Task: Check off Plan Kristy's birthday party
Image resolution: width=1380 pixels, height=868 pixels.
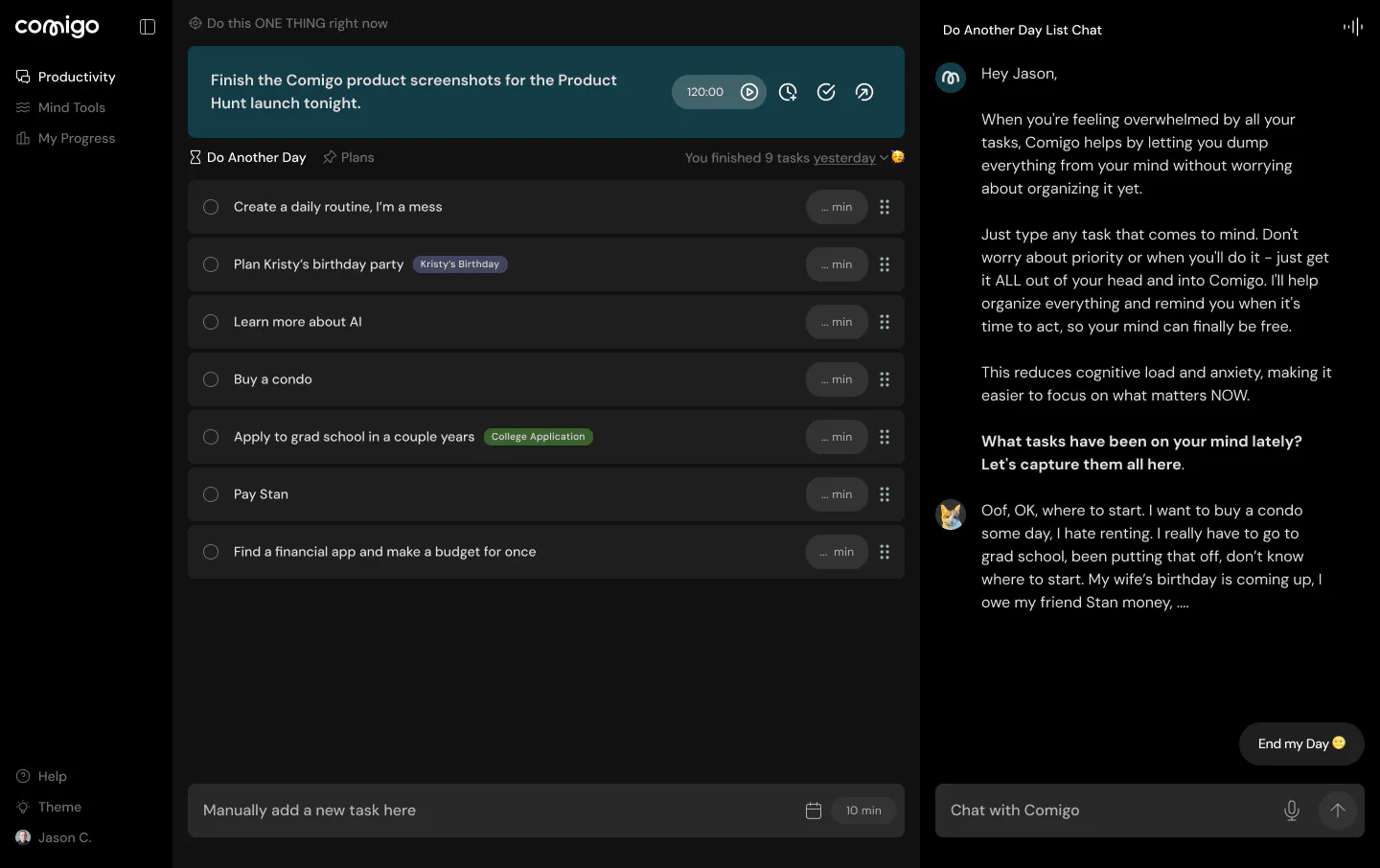Action: 211,264
